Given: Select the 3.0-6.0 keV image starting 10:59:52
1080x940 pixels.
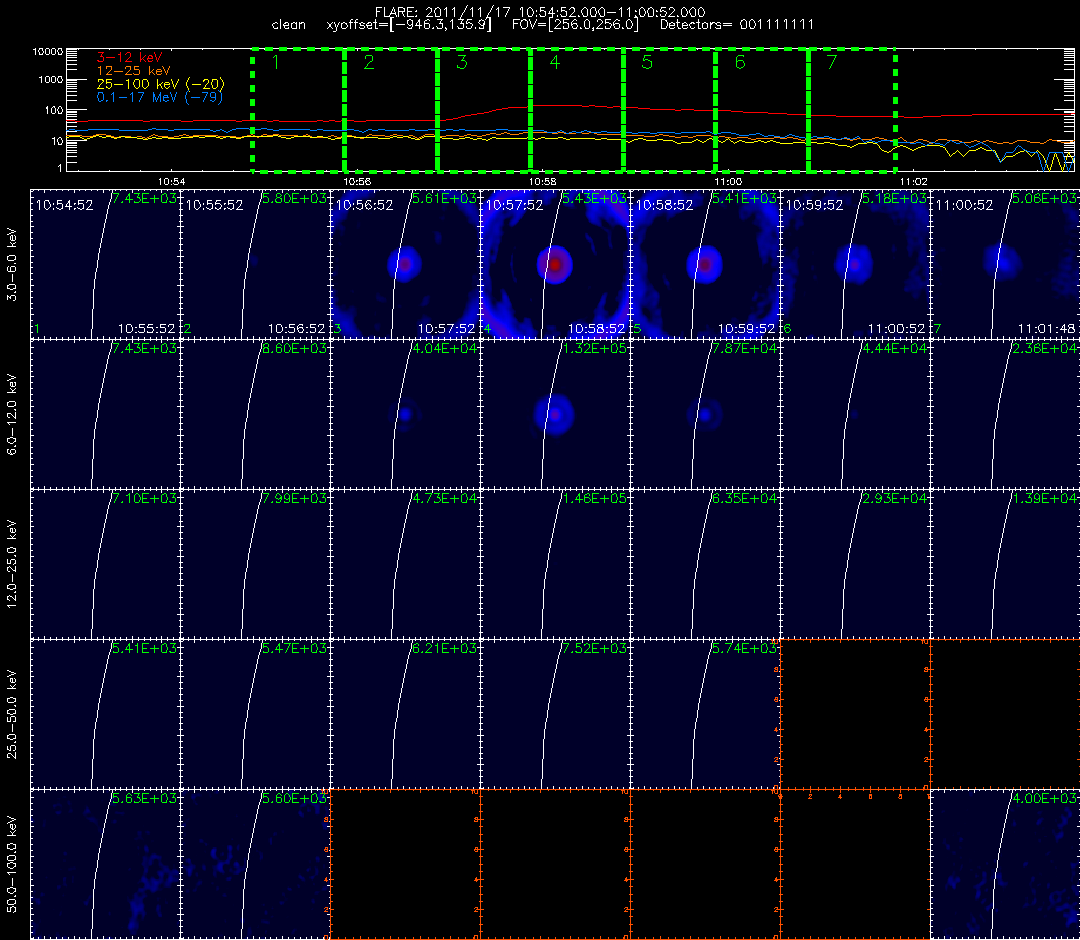Looking at the screenshot, I should click(855, 264).
